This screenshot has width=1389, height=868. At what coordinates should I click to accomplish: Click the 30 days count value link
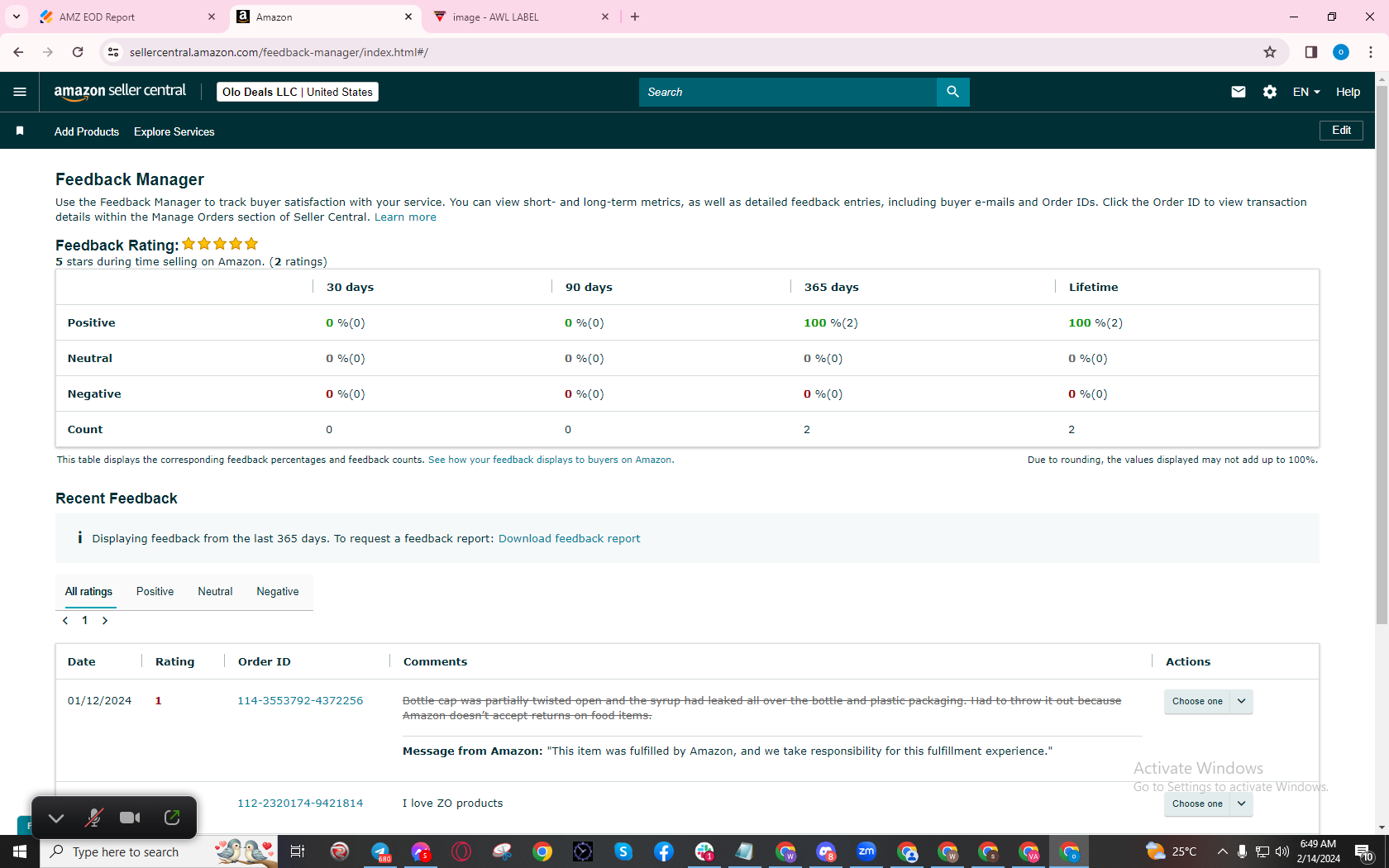click(329, 430)
